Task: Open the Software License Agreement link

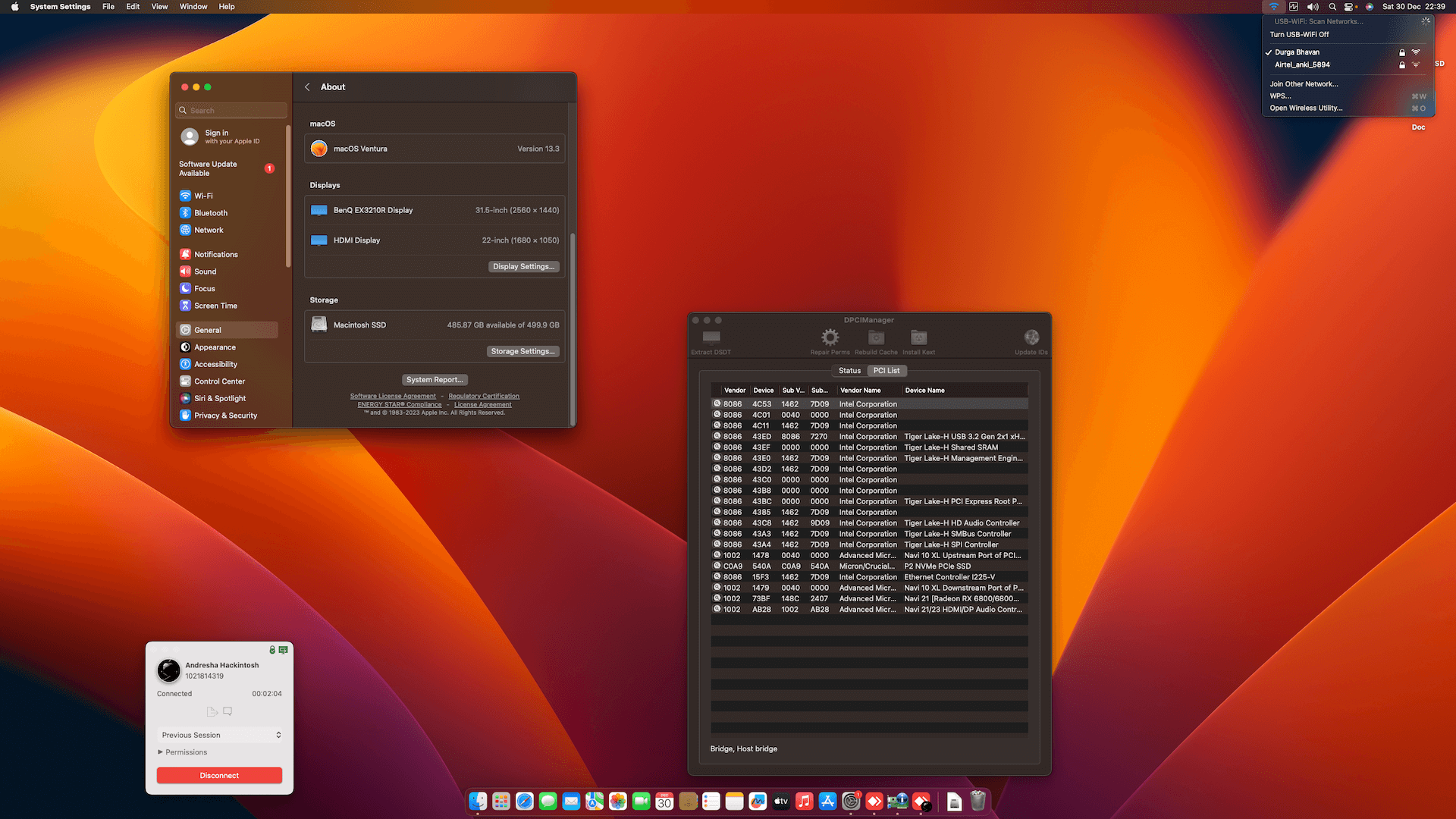Action: click(393, 395)
